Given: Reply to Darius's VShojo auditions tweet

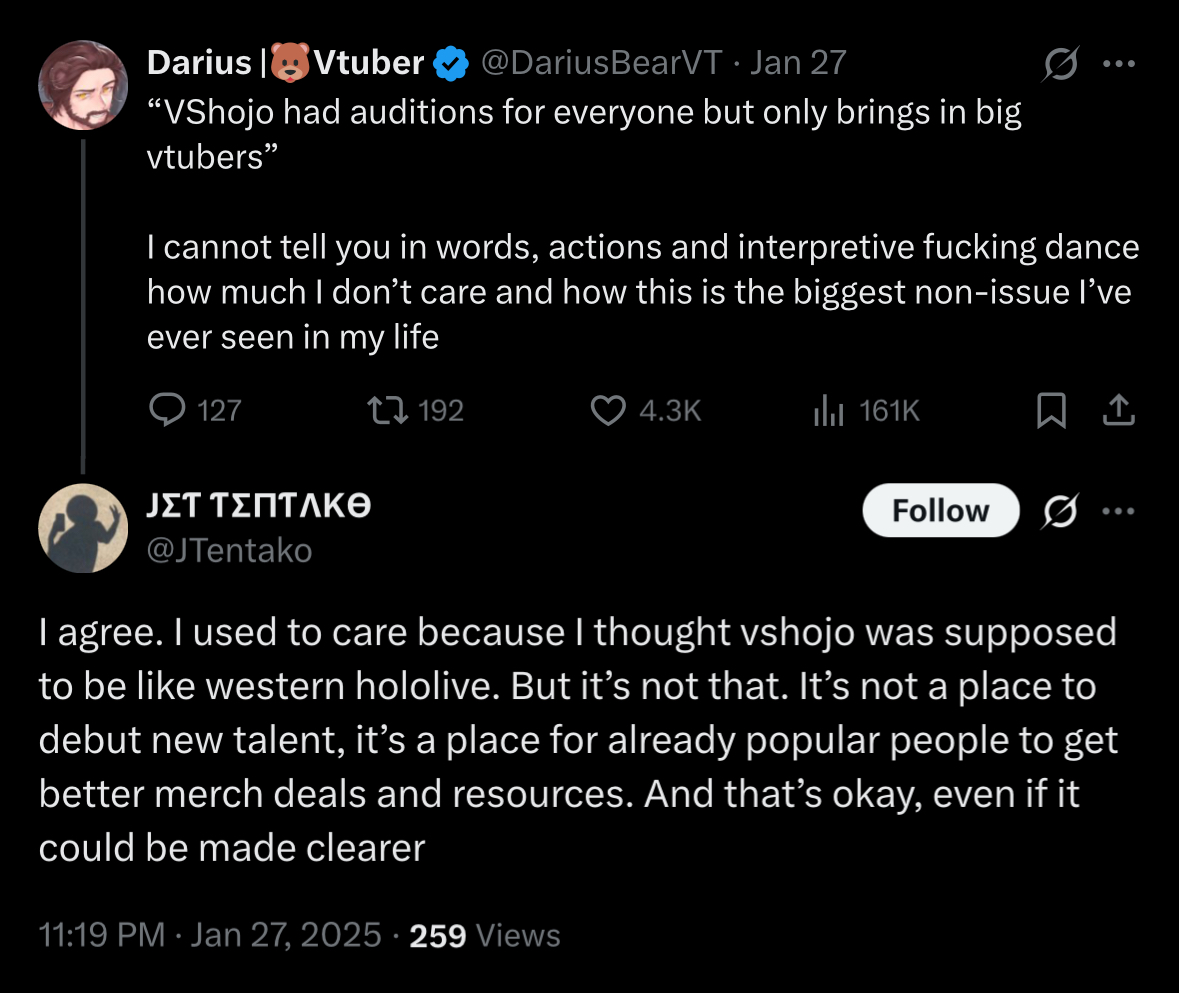Looking at the screenshot, I should [x=167, y=410].
